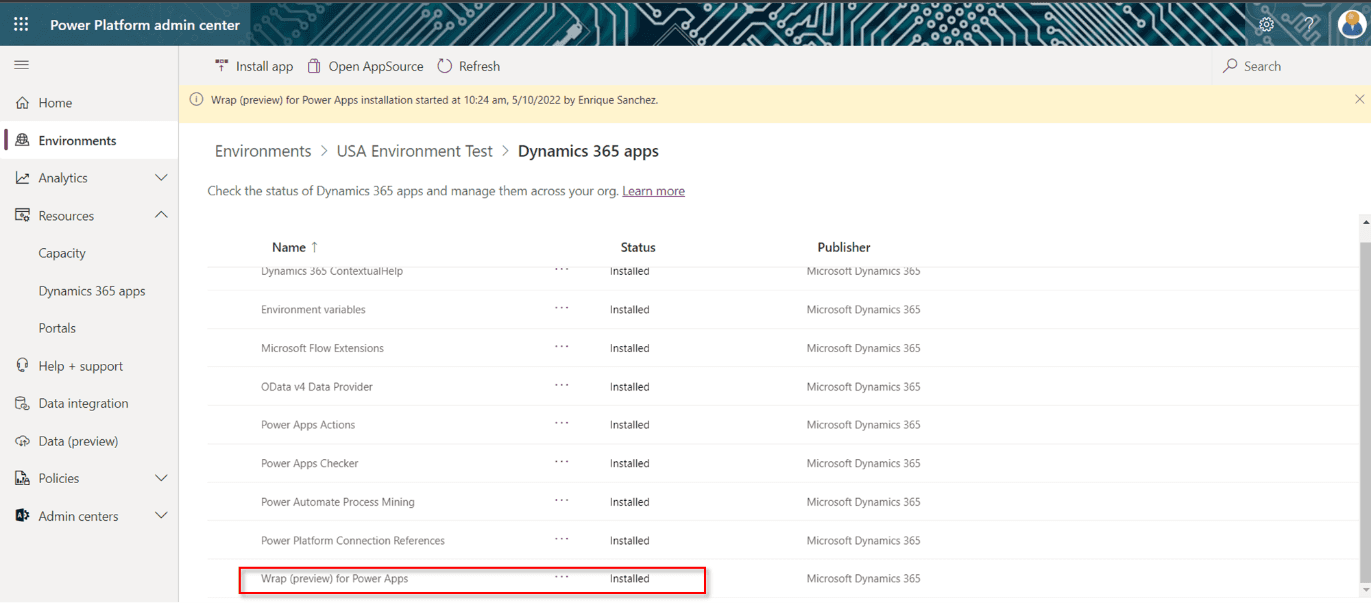
Task: Click the Environments sidebar icon
Action: coord(22,140)
